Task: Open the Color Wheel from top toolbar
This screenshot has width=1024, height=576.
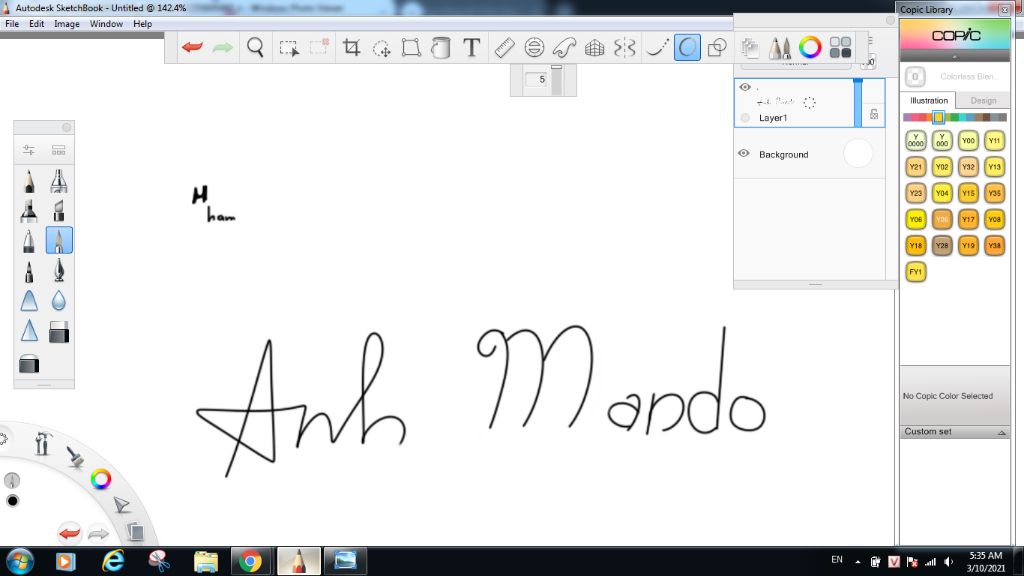Action: [810, 47]
